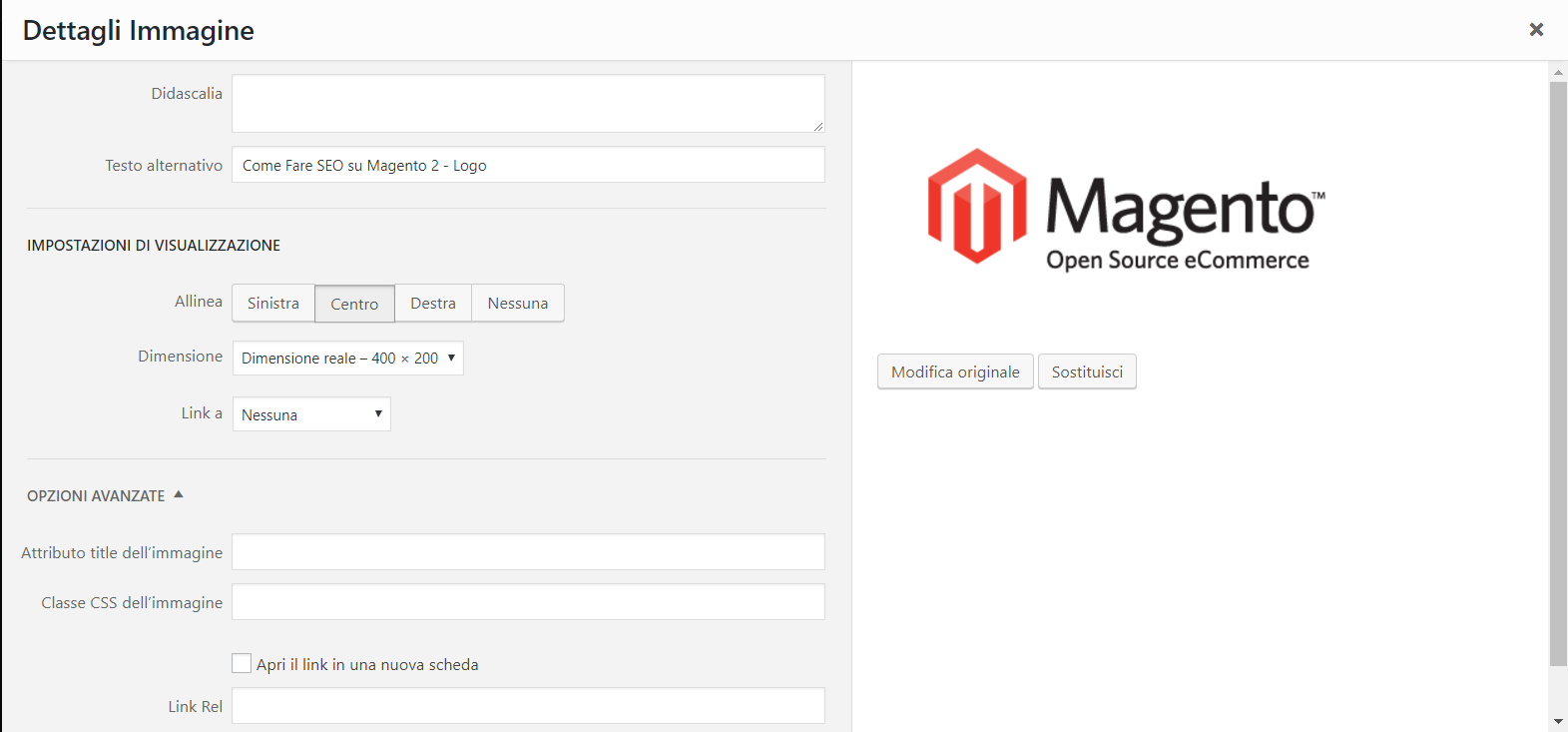Click the Impostazioni di Visualizzazione heading

click(154, 246)
